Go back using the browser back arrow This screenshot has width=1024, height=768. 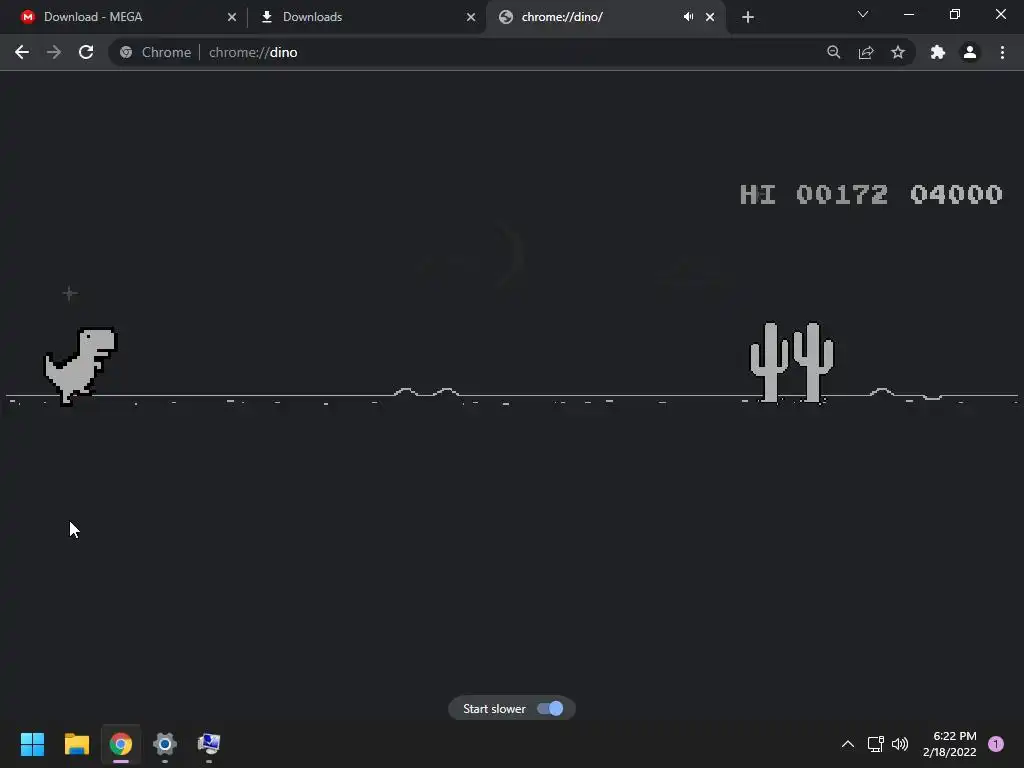22,52
